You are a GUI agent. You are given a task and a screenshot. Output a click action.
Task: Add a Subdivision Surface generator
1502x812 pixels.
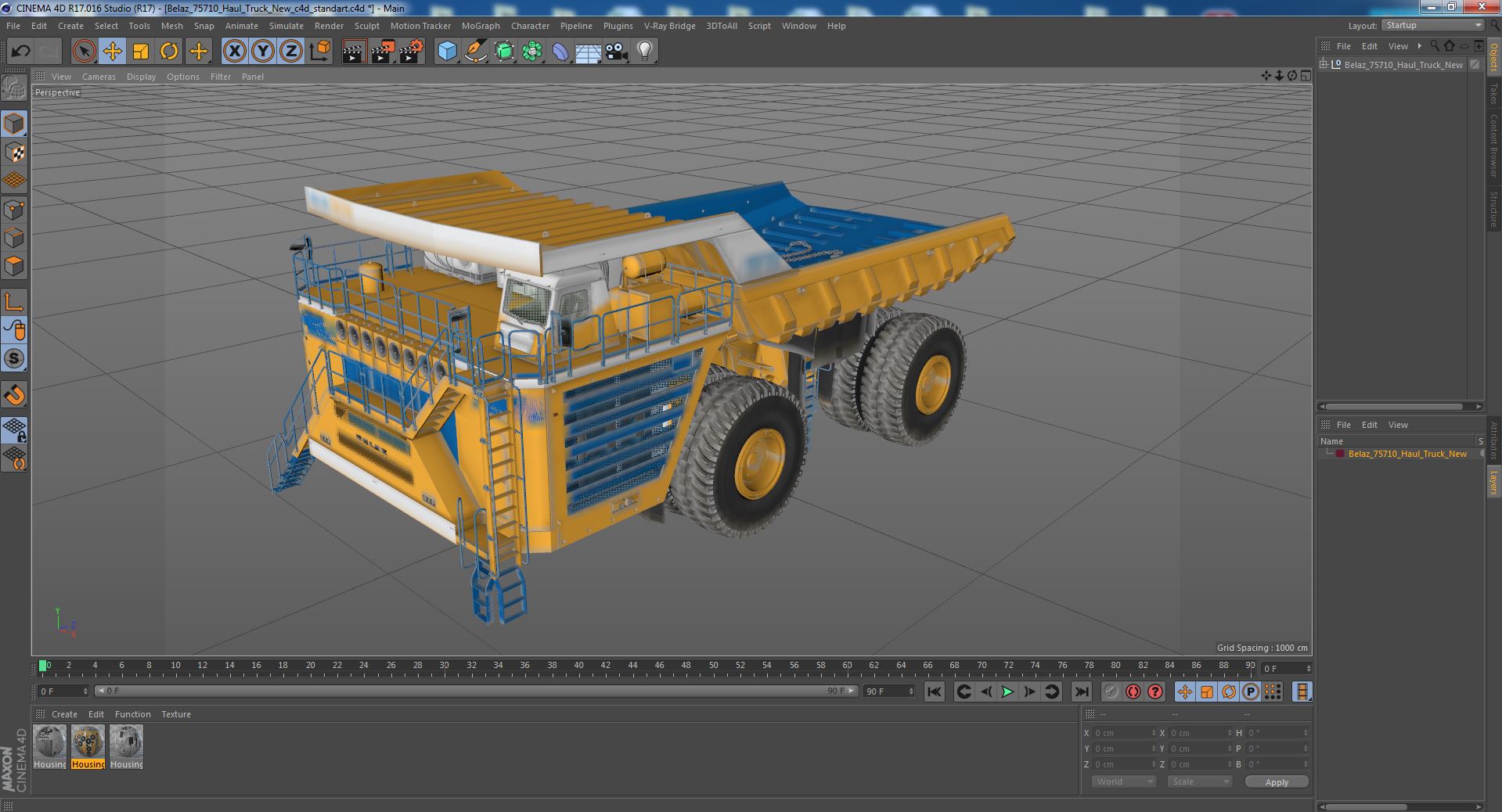click(504, 52)
